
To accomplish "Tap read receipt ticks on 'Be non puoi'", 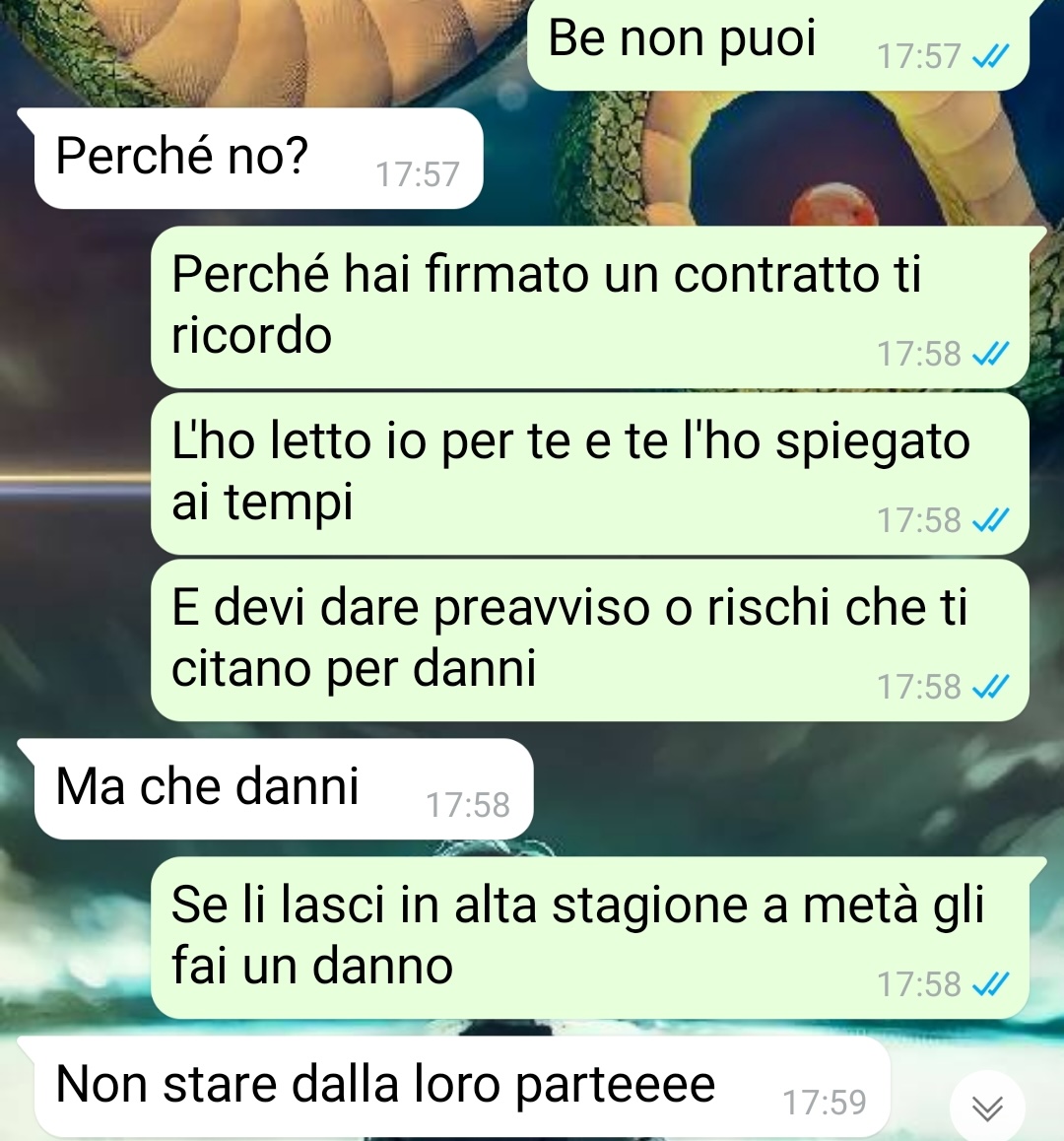I will (x=990, y=56).
